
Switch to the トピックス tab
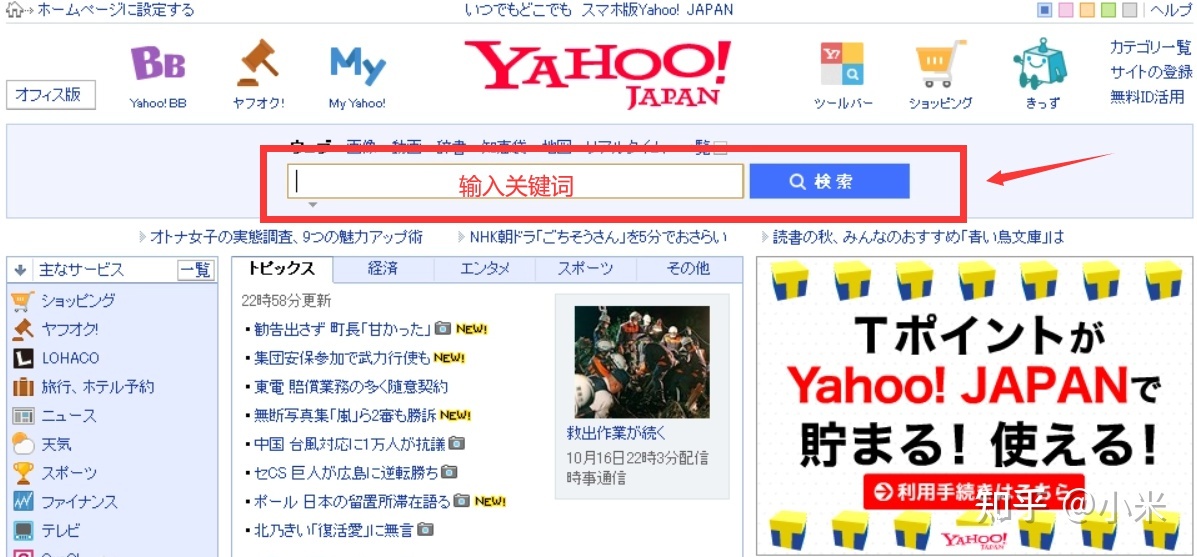coord(282,269)
